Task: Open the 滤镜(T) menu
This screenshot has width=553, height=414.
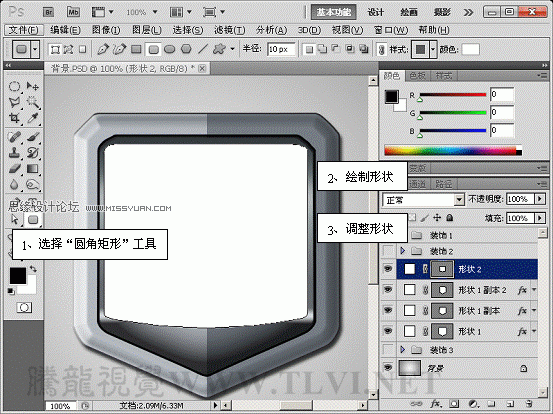Action: click(230, 30)
